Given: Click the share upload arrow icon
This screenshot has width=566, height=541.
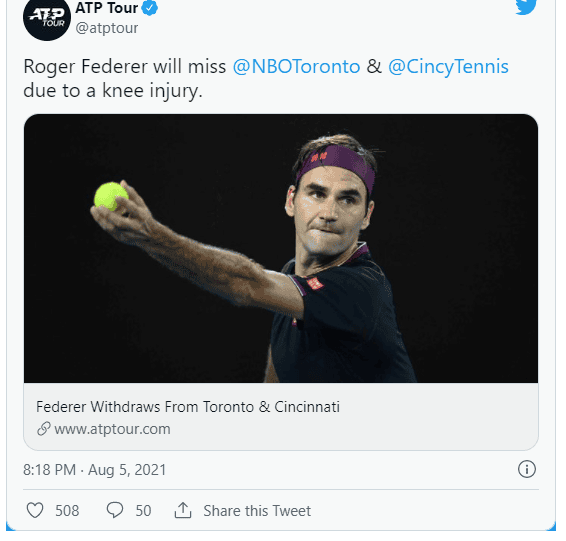Looking at the screenshot, I should point(183,510).
